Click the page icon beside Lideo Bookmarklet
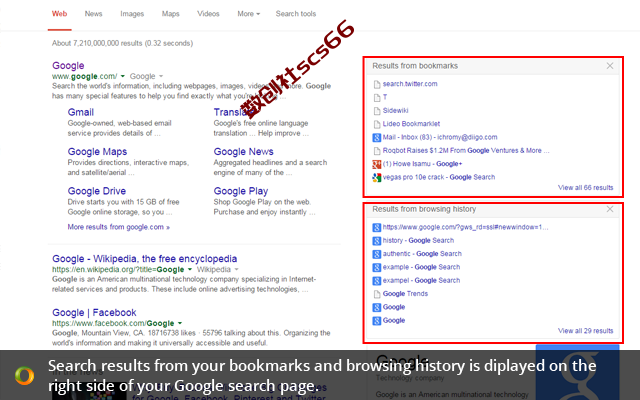 (377, 124)
